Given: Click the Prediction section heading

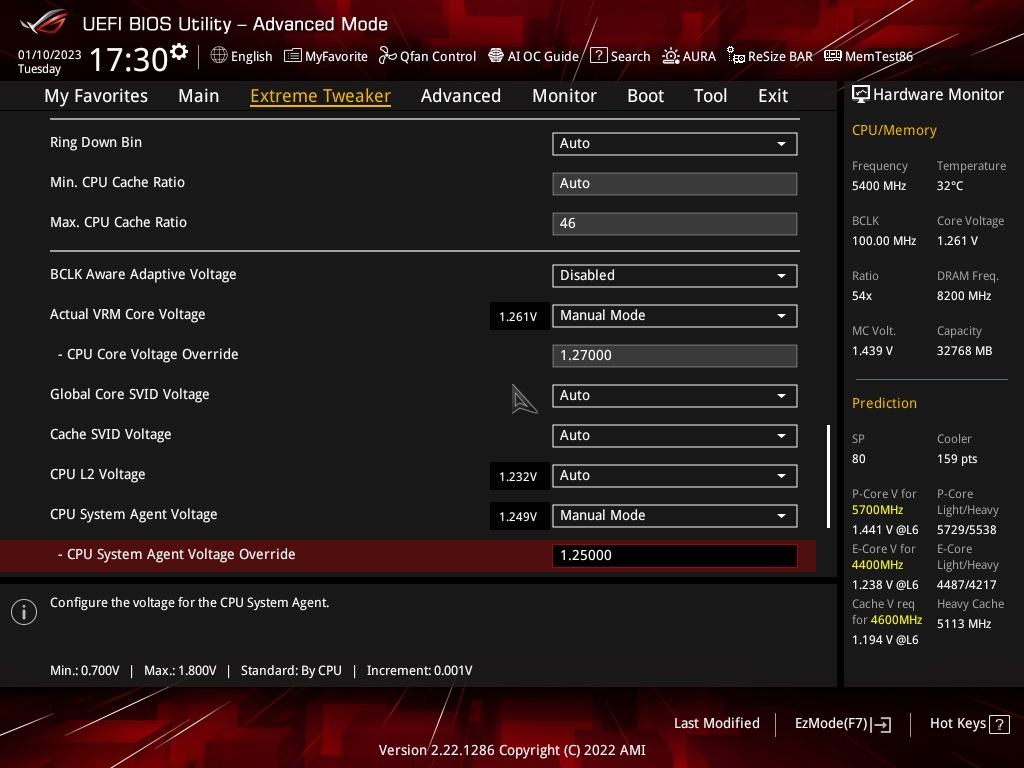Looking at the screenshot, I should [884, 403].
